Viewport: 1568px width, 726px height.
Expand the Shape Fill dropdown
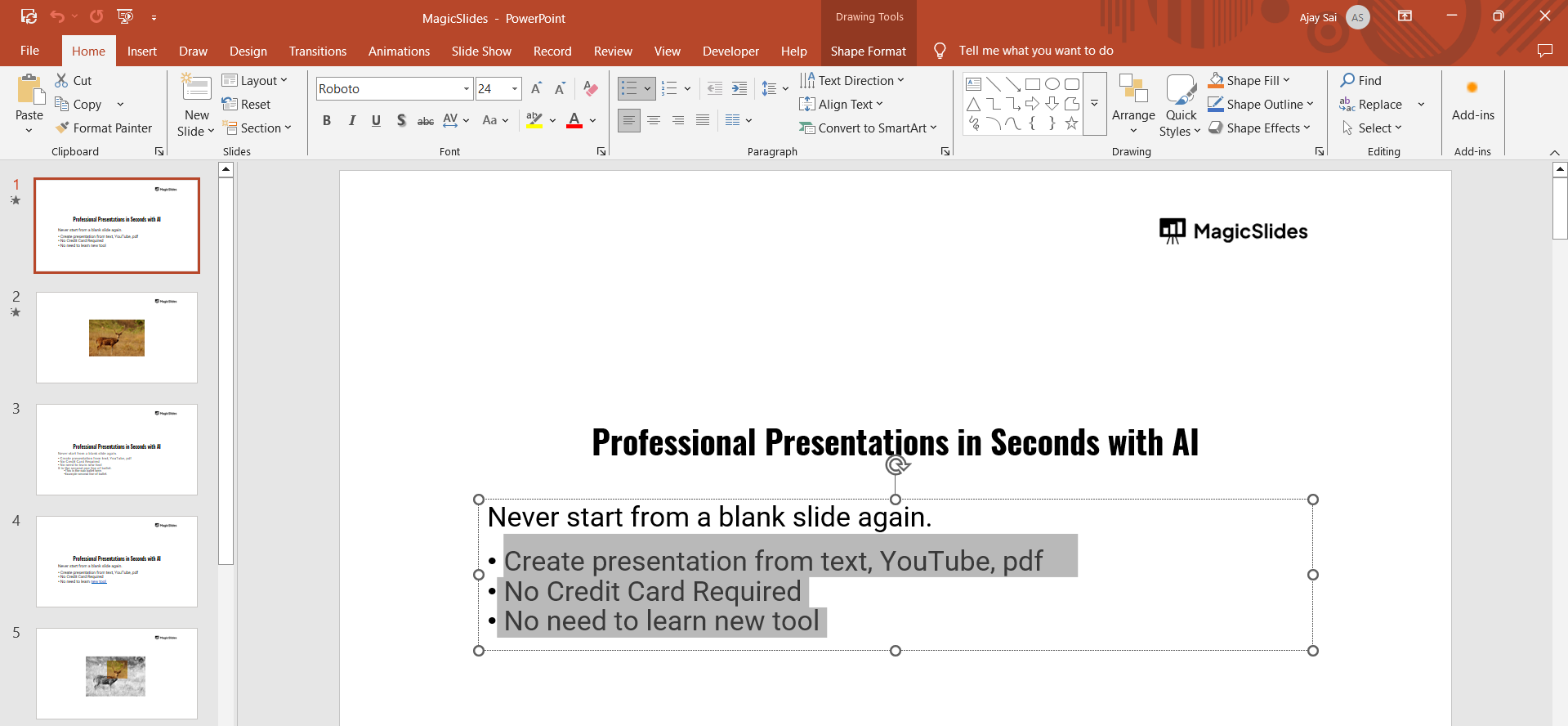[1286, 80]
